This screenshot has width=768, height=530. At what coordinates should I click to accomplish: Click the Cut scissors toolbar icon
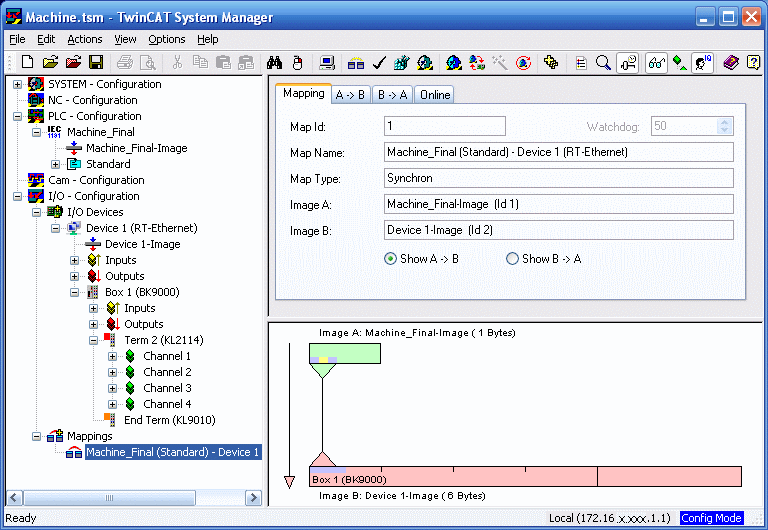coord(177,62)
